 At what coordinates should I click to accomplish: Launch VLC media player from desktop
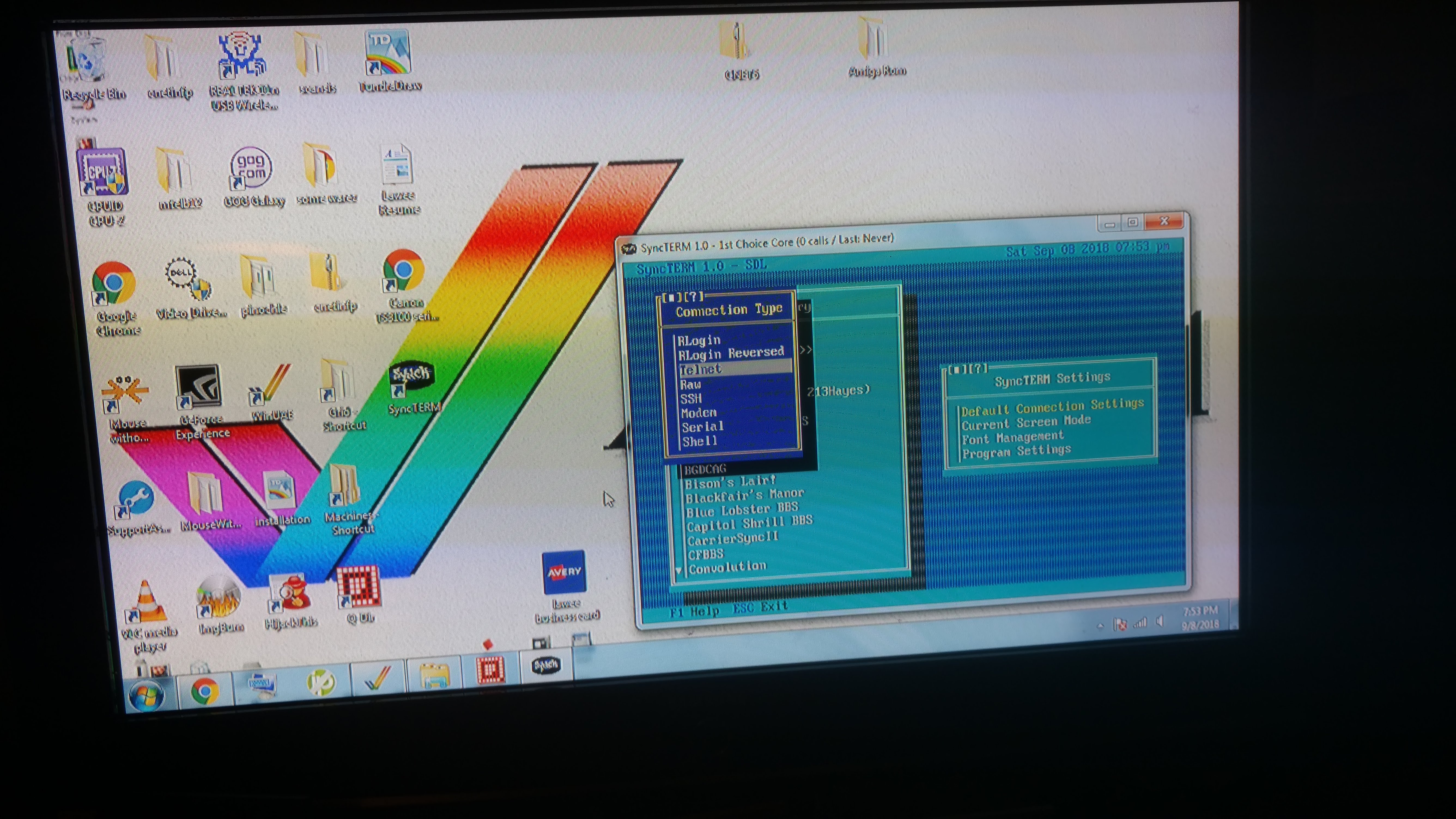[148, 616]
